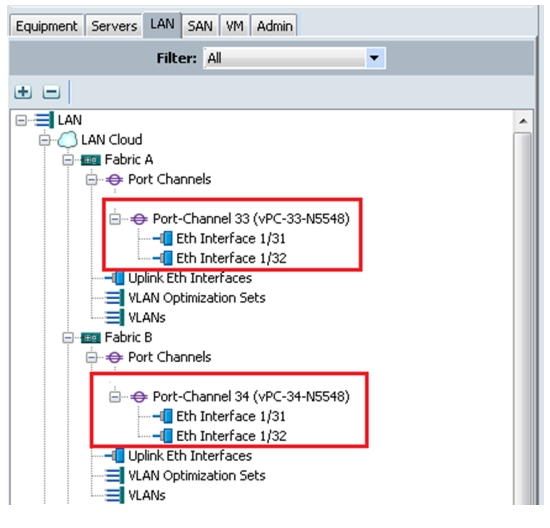The image size is (550, 528).
Task: Click the scrollbar up arrow
Action: click(x=523, y=121)
